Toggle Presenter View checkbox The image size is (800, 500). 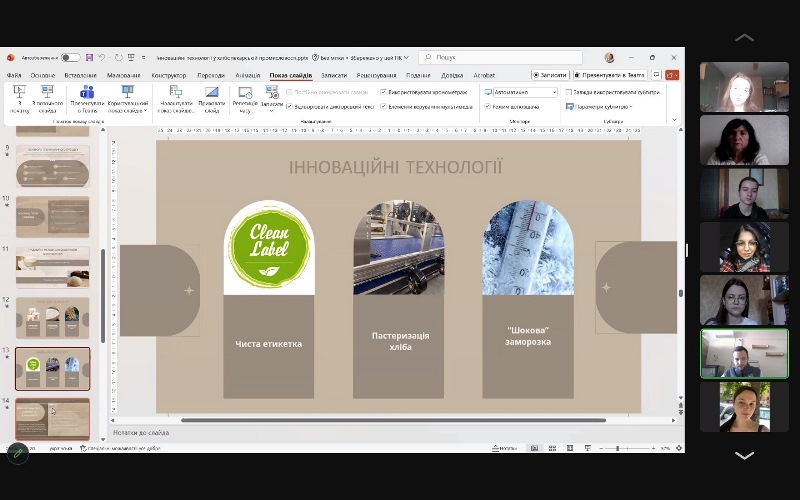coord(488,106)
